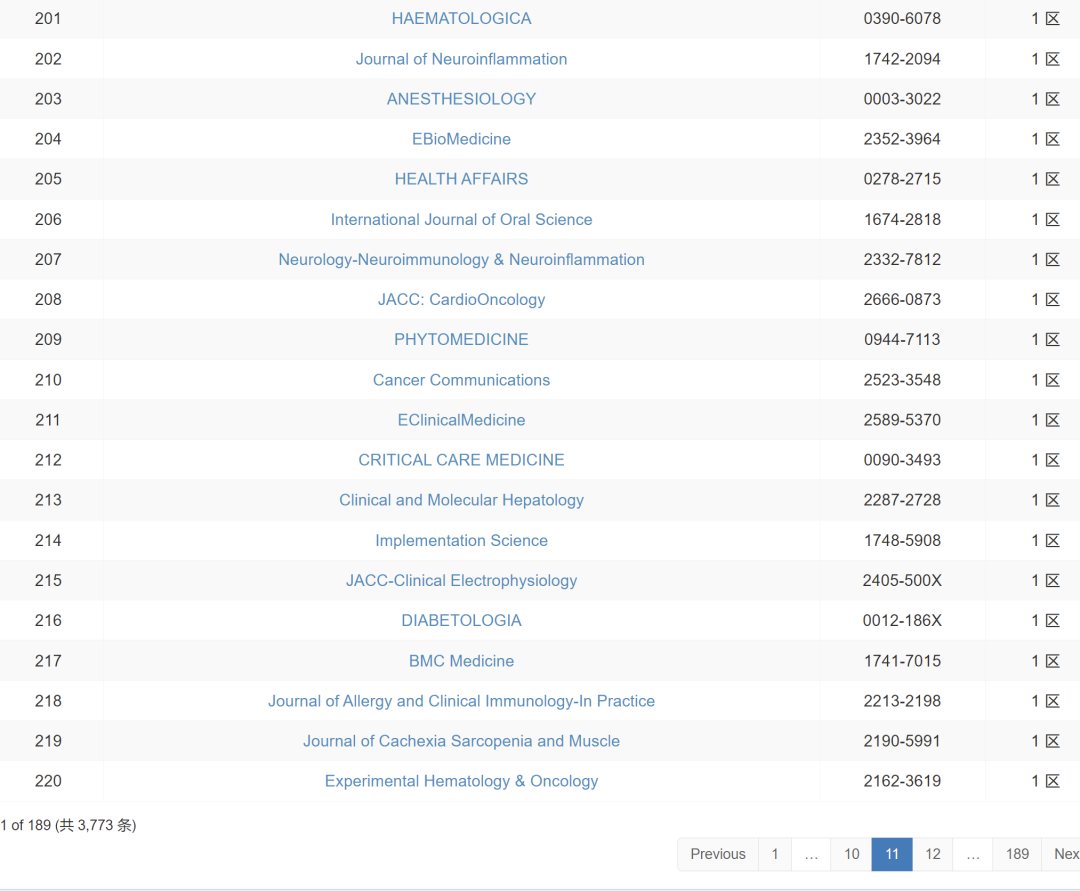Select the EClinicalMedicine link
The height and width of the screenshot is (891, 1080).
461,420
